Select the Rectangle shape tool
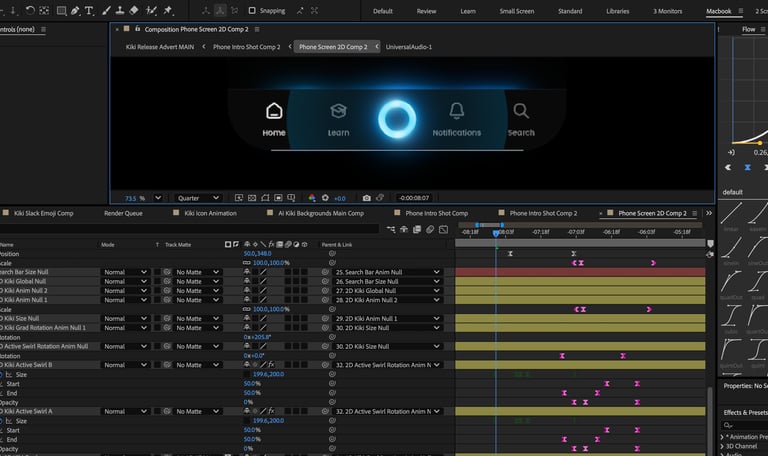 point(61,11)
